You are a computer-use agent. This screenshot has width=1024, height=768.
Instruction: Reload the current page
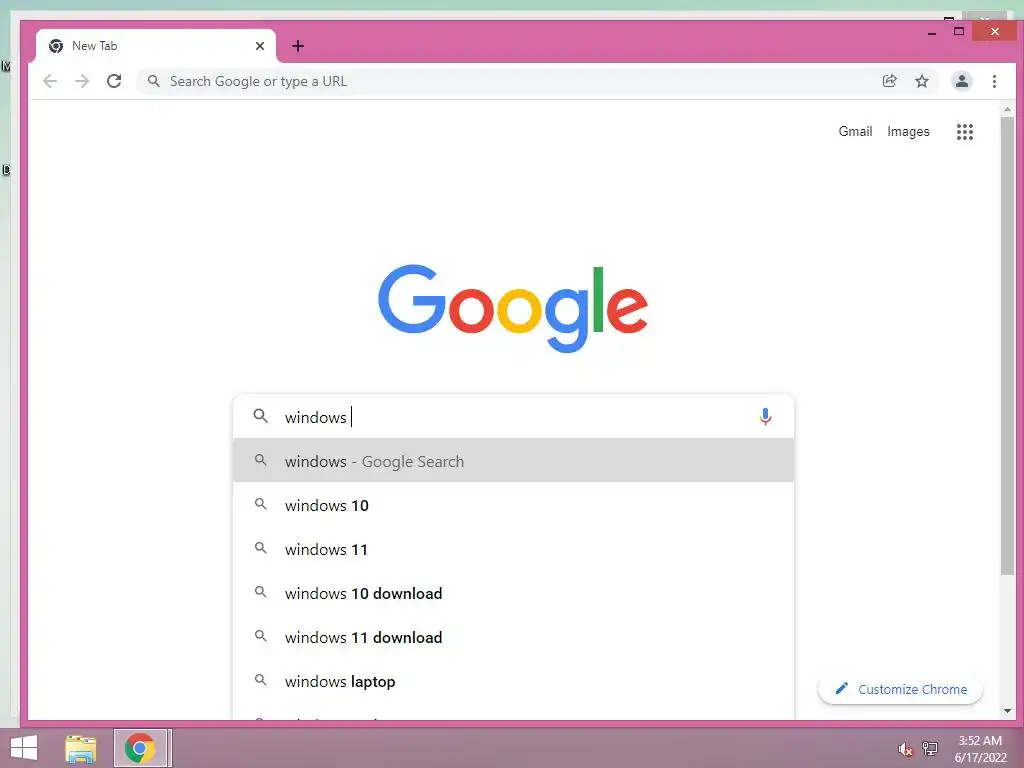click(114, 81)
